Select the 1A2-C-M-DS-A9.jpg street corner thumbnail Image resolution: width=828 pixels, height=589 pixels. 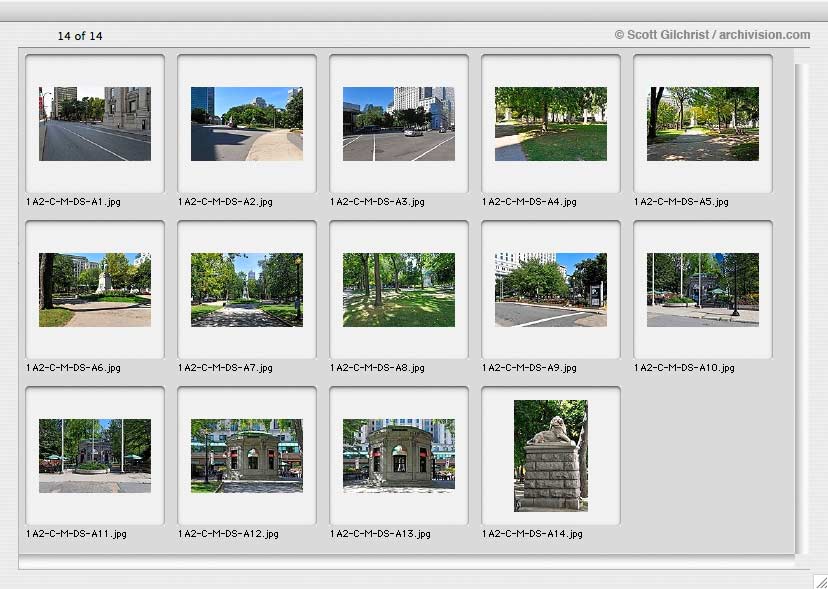pos(551,289)
